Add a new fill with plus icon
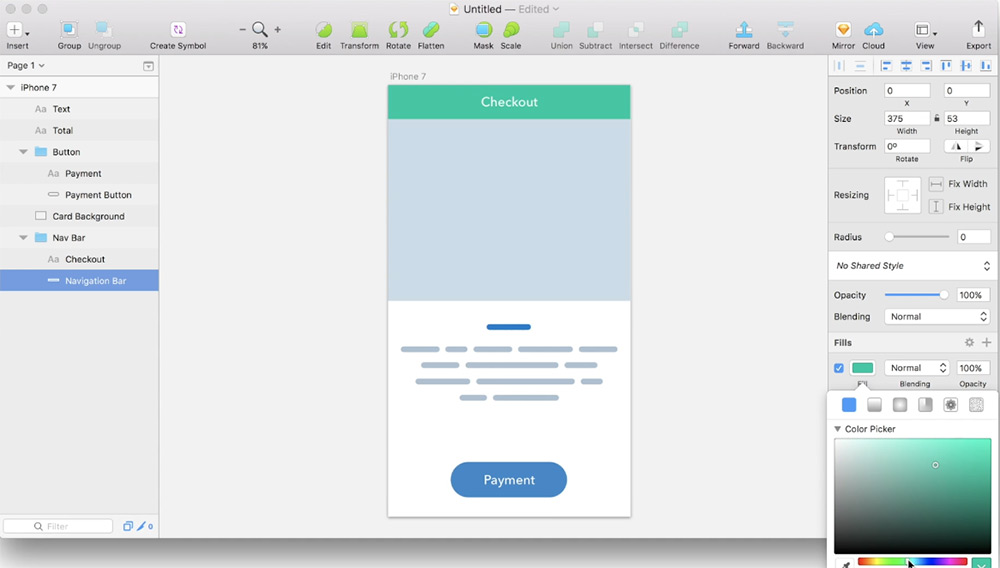Viewport: 1000px width, 568px height. (x=986, y=343)
